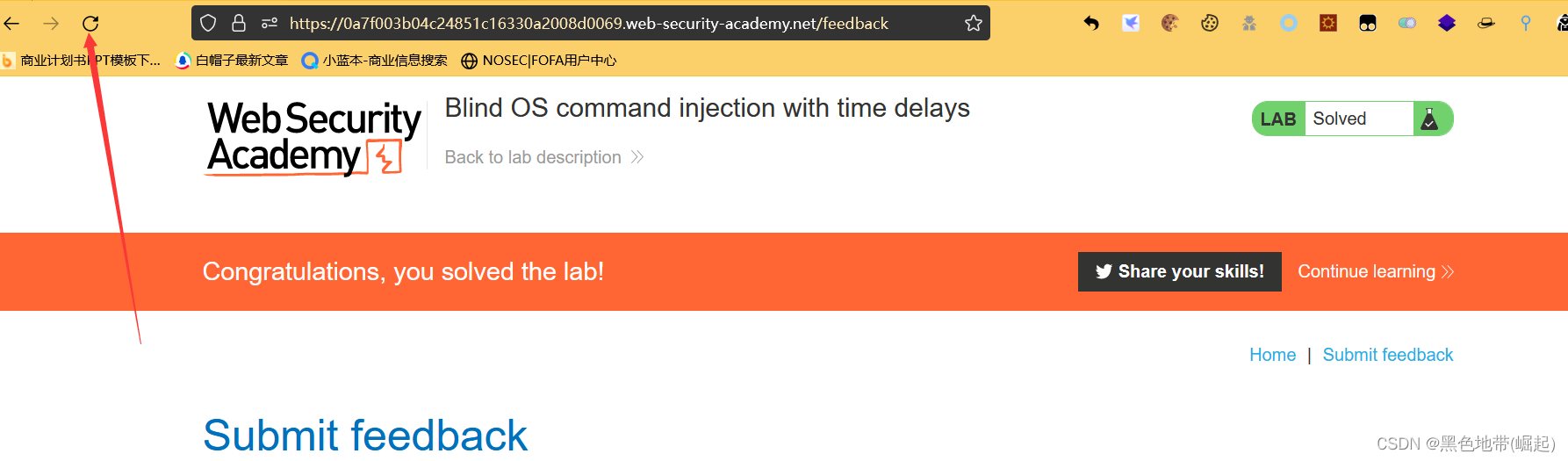Click the shield tracking protection icon
Viewport: 1568px width, 461px height.
208,24
